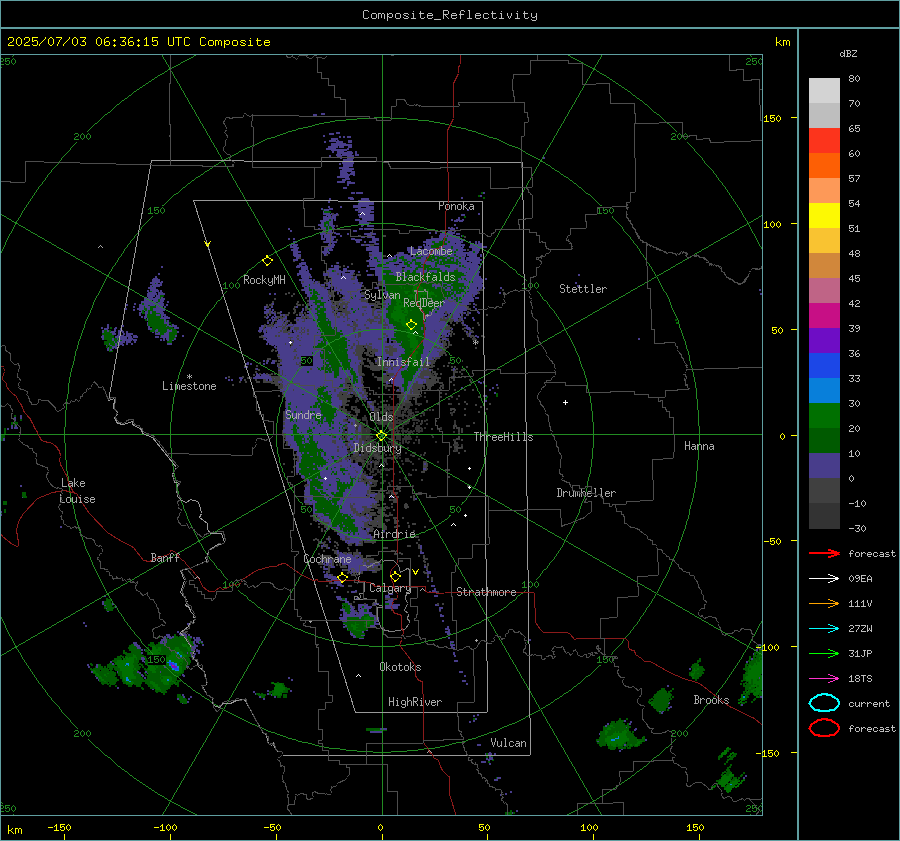Click the Lake Louise label
The image size is (900, 841).
tap(77, 491)
